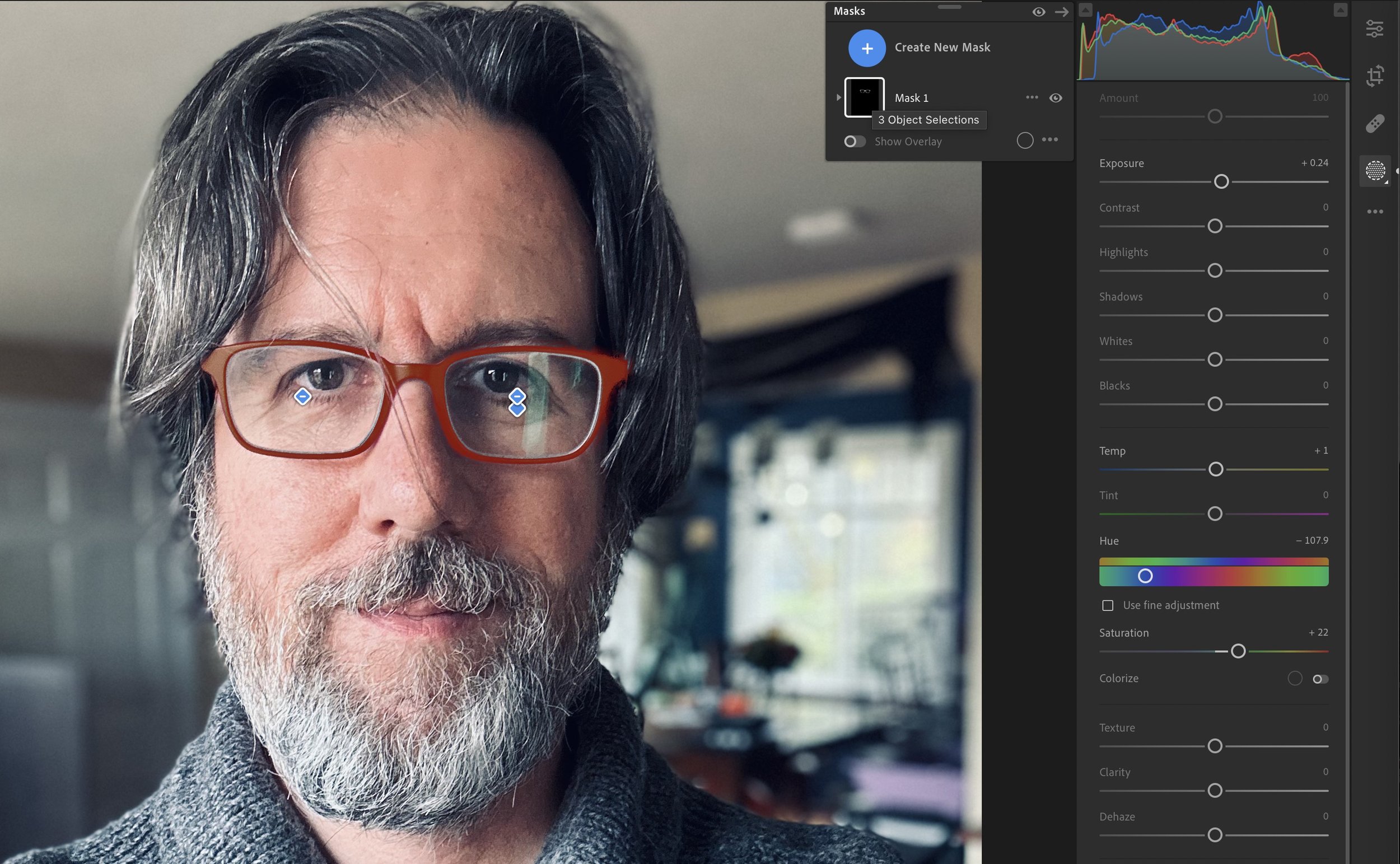The image size is (1400, 864).
Task: Open the Edit sliders panel icon
Action: pos(1374,29)
